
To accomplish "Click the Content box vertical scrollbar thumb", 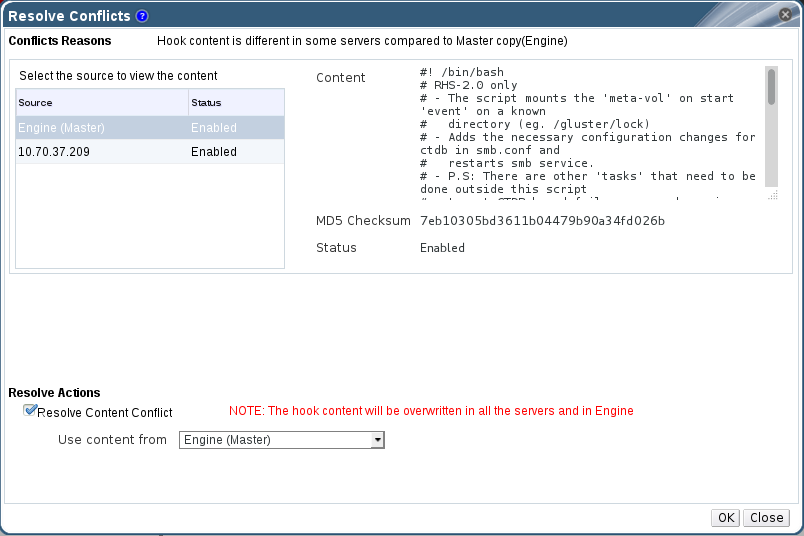I will coord(771,87).
